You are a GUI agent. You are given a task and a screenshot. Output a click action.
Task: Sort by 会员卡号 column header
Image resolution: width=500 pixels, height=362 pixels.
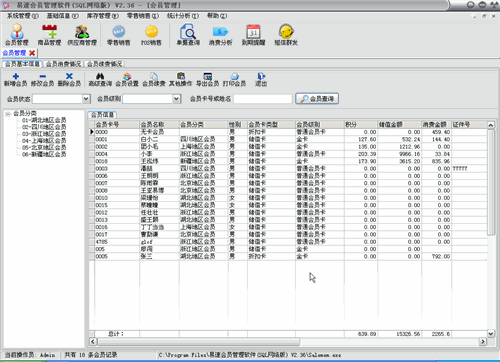pyautogui.click(x=117, y=125)
